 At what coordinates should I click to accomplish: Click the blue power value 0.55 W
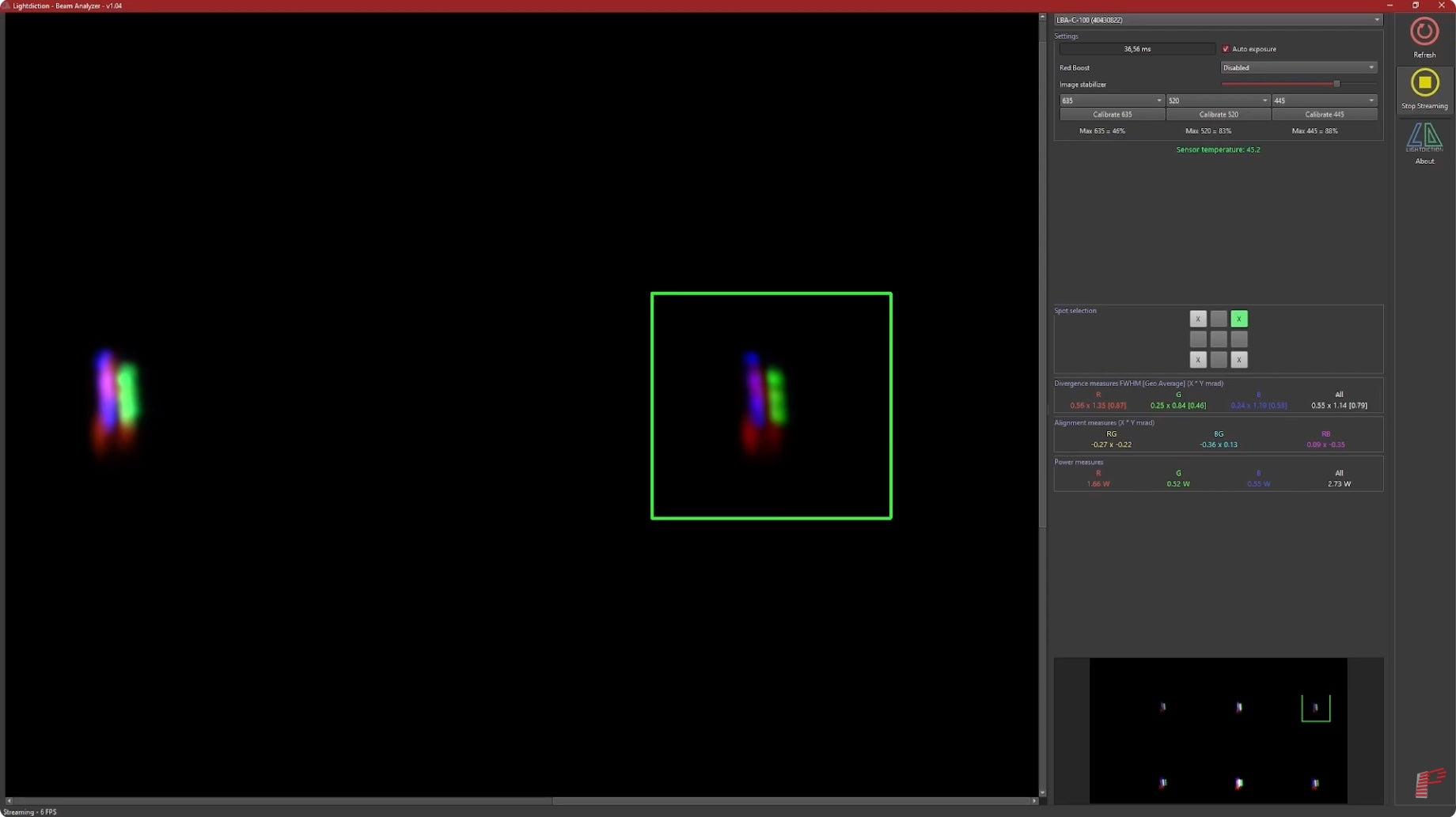point(1258,484)
